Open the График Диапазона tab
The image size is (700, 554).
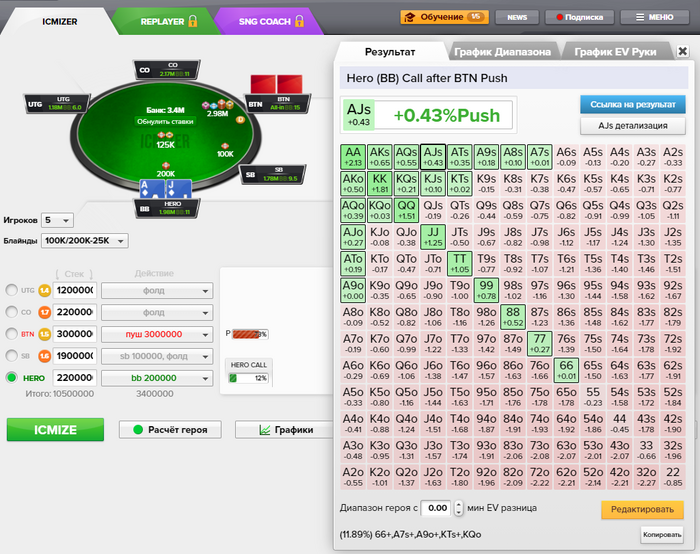[x=502, y=52]
